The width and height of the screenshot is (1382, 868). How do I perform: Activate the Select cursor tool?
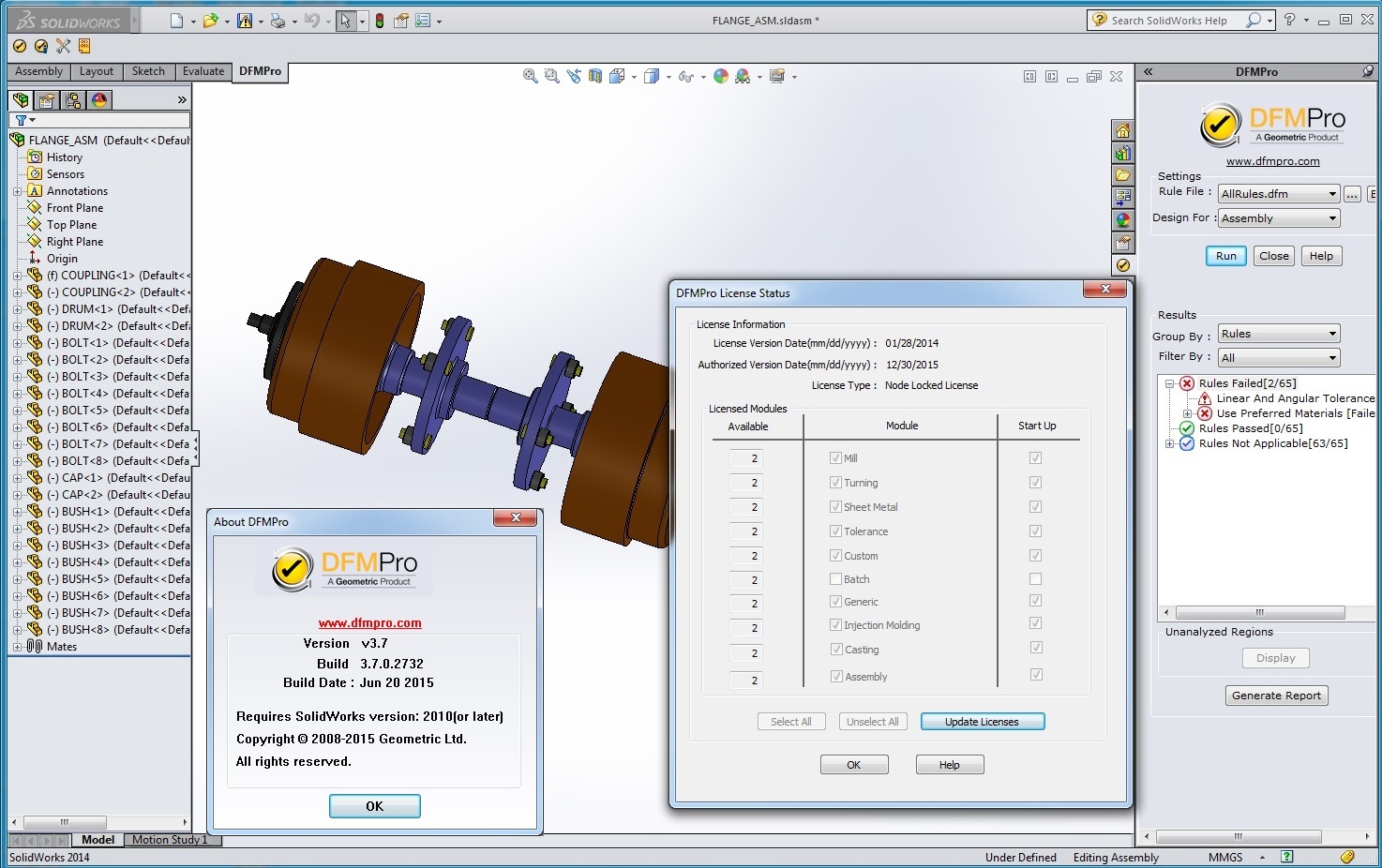(x=346, y=21)
